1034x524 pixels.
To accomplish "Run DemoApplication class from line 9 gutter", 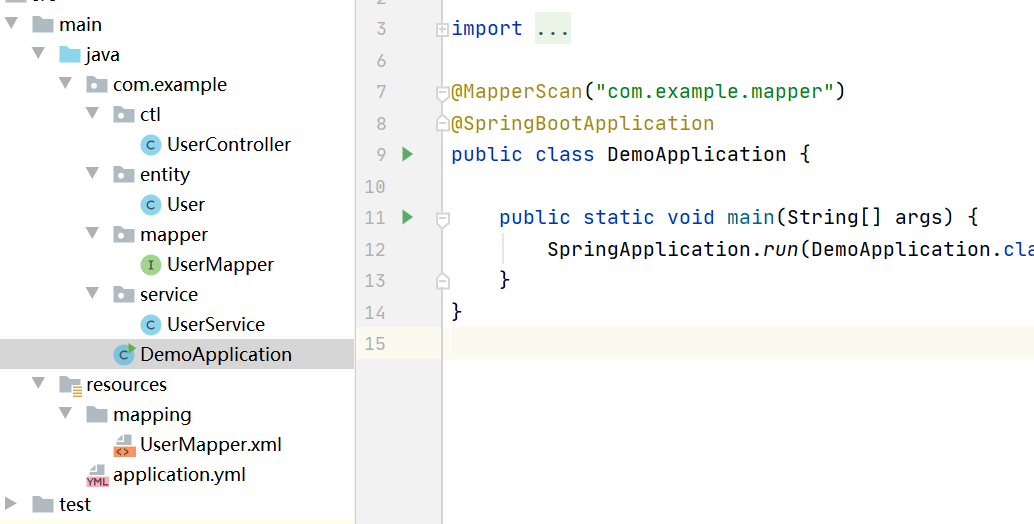I will tap(408, 154).
